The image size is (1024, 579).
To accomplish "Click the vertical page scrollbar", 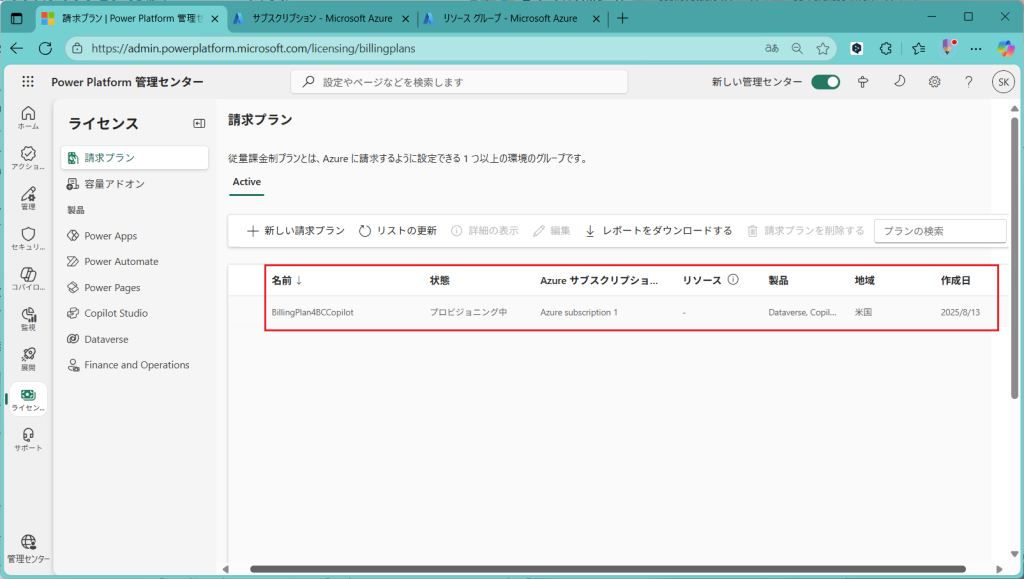I will [x=1014, y=258].
